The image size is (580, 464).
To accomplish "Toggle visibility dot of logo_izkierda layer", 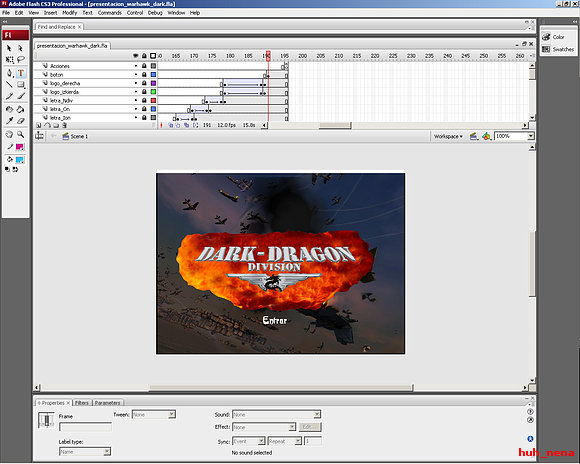I will (x=136, y=92).
